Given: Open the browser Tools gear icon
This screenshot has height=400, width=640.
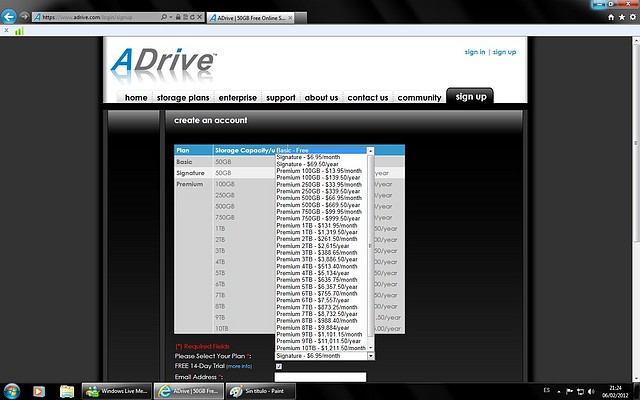Looking at the screenshot, I should pos(633,17).
